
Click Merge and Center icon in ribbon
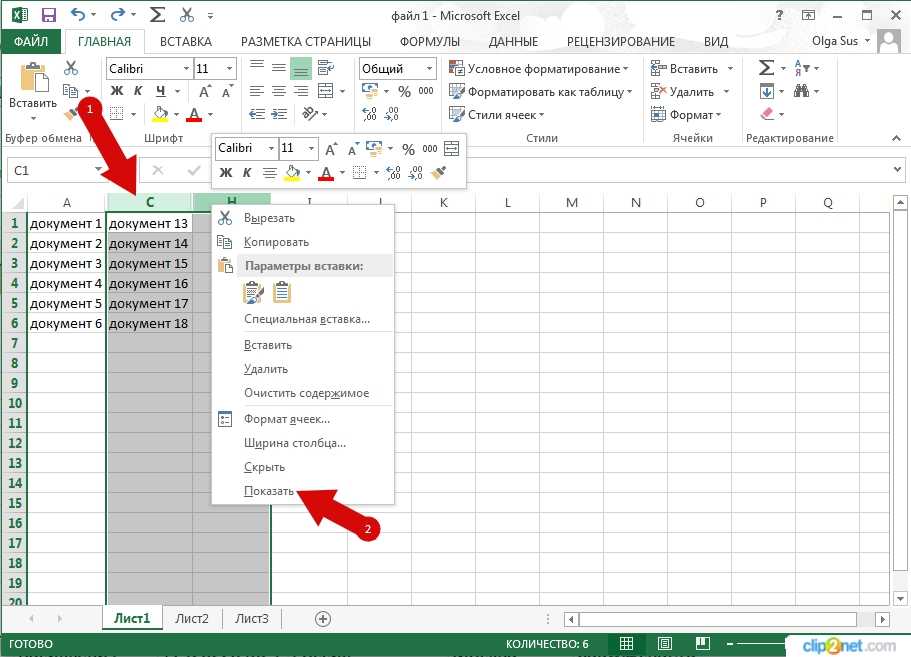pyautogui.click(x=326, y=91)
